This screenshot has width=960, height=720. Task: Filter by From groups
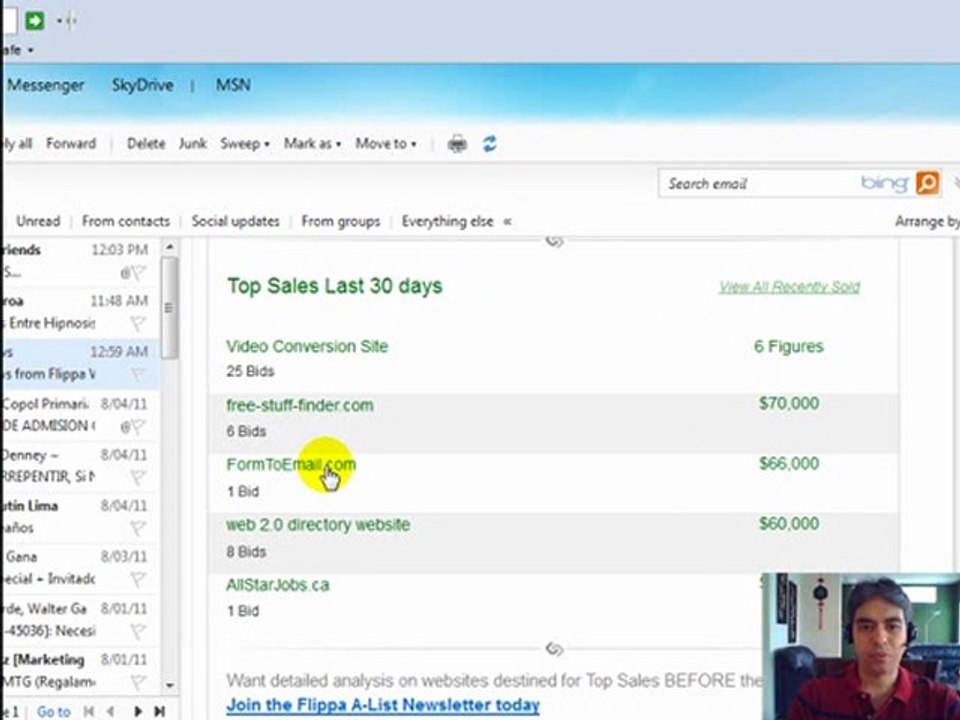pos(340,222)
